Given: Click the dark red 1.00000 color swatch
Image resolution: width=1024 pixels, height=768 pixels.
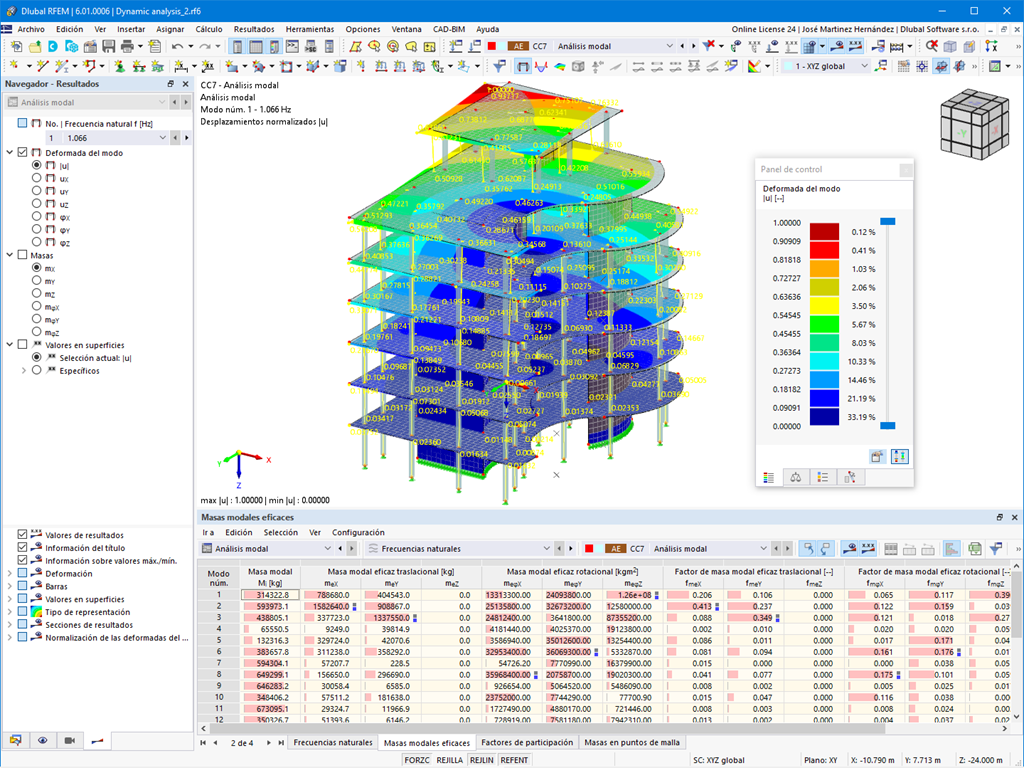Looking at the screenshot, I should (824, 232).
